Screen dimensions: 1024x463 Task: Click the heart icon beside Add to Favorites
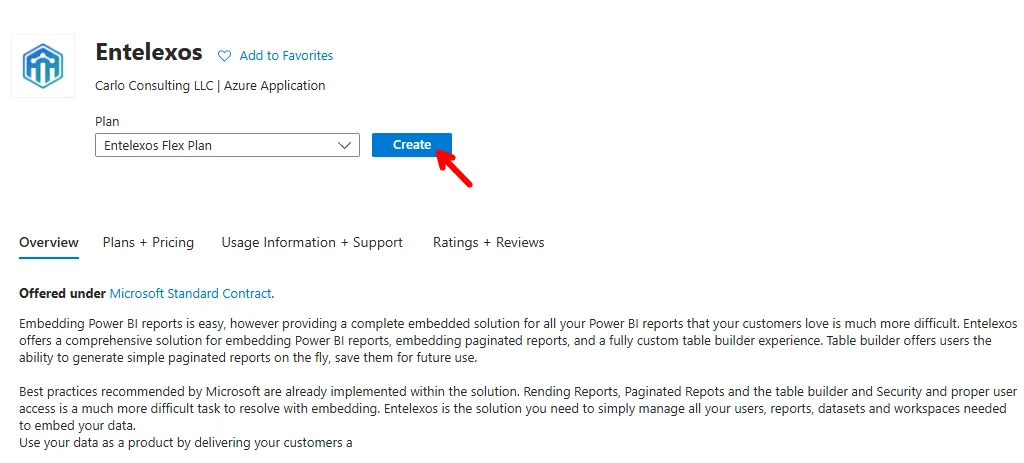point(224,56)
